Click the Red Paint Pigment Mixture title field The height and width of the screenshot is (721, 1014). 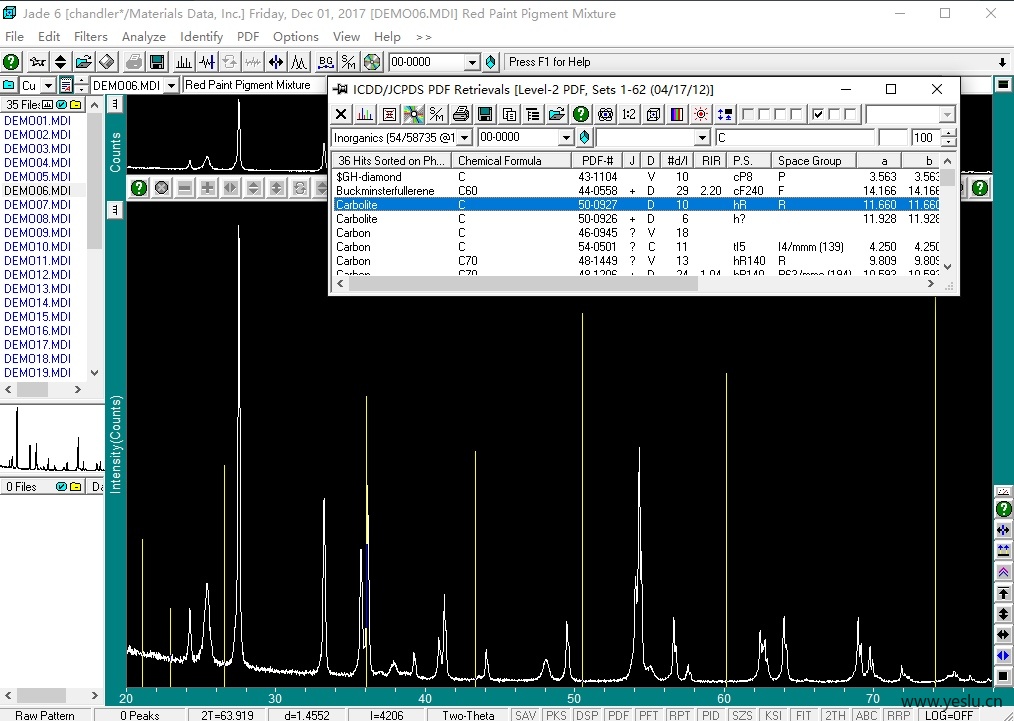pos(255,85)
